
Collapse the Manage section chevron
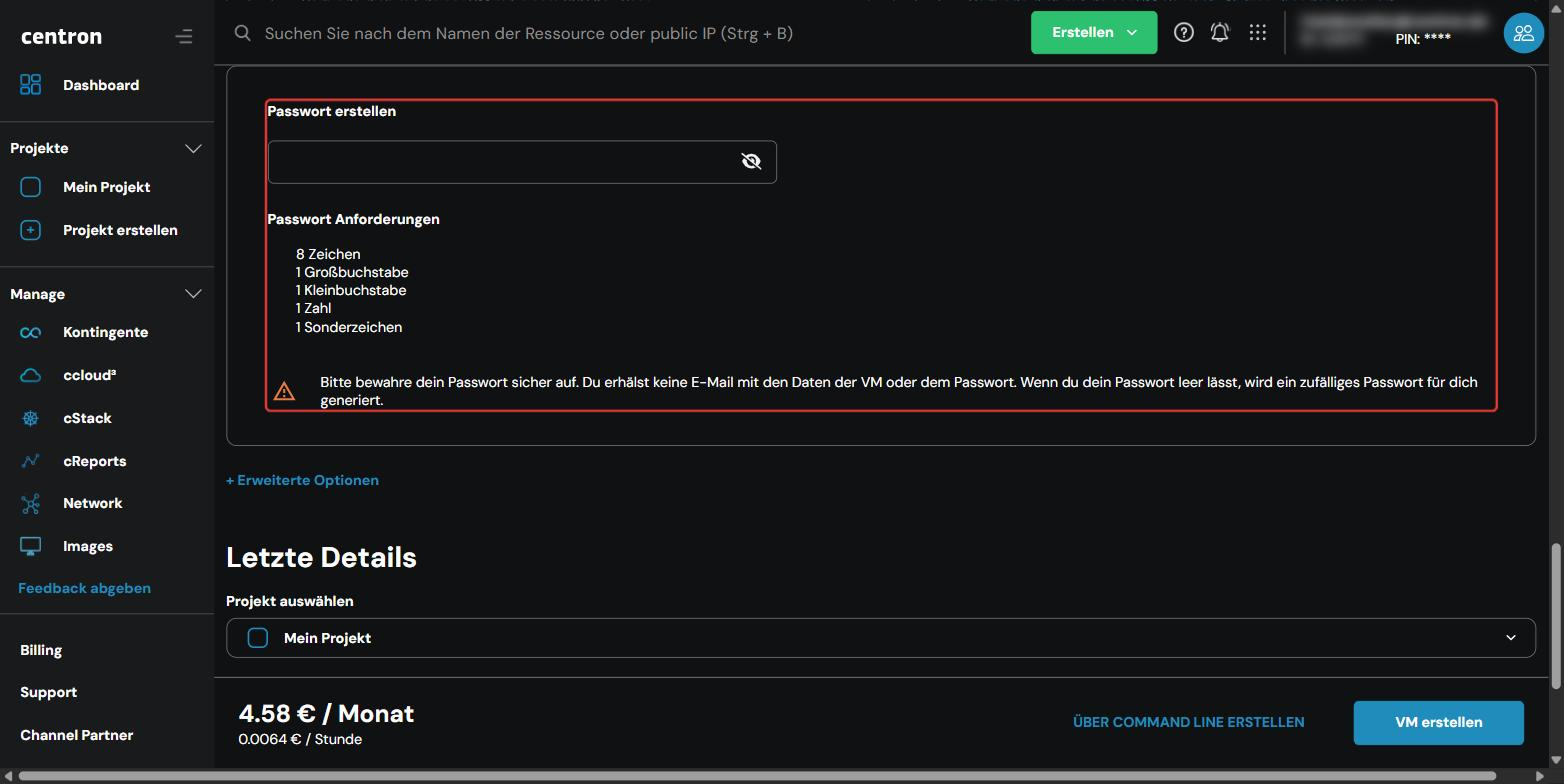click(193, 294)
